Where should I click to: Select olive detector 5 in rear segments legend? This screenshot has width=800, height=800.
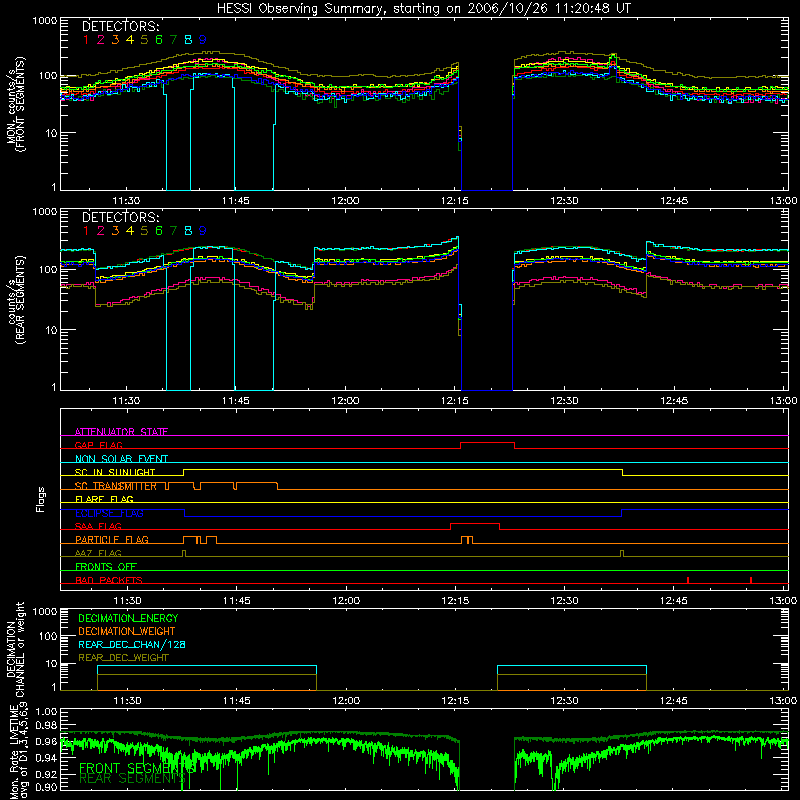pyautogui.click(x=144, y=231)
